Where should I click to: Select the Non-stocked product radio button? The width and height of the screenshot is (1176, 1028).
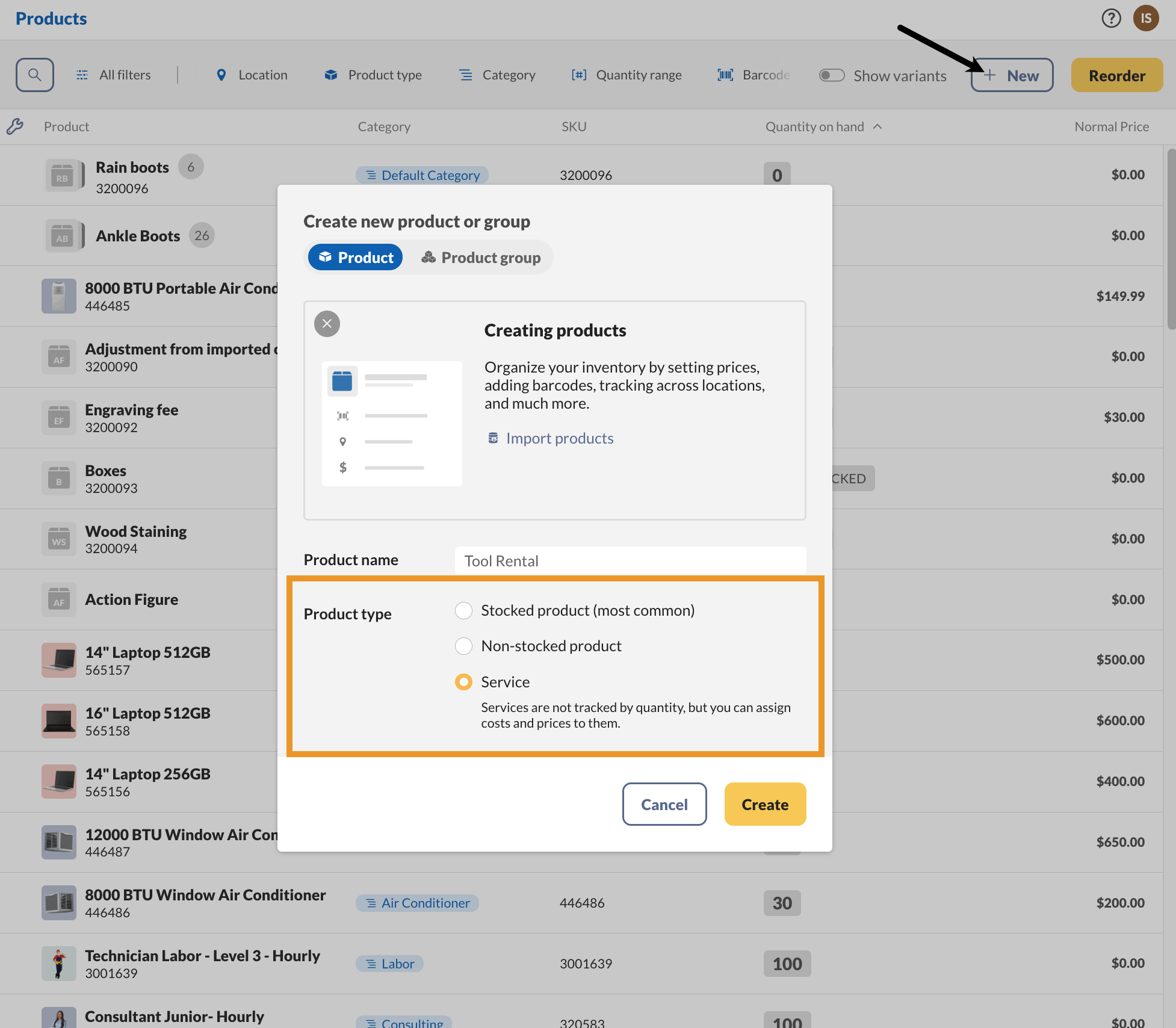[x=463, y=646]
